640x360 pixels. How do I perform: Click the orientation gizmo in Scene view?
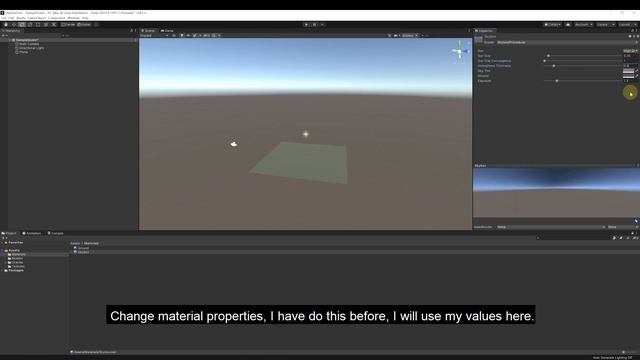pyautogui.click(x=459, y=51)
